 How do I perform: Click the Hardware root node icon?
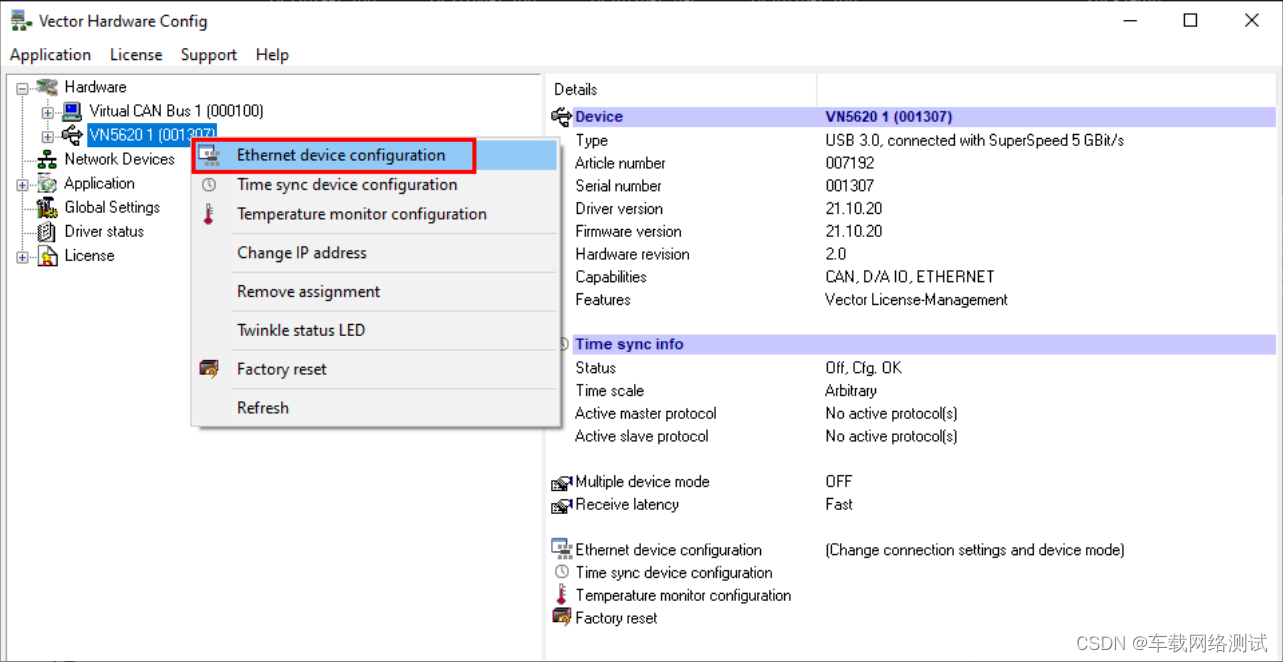point(47,87)
